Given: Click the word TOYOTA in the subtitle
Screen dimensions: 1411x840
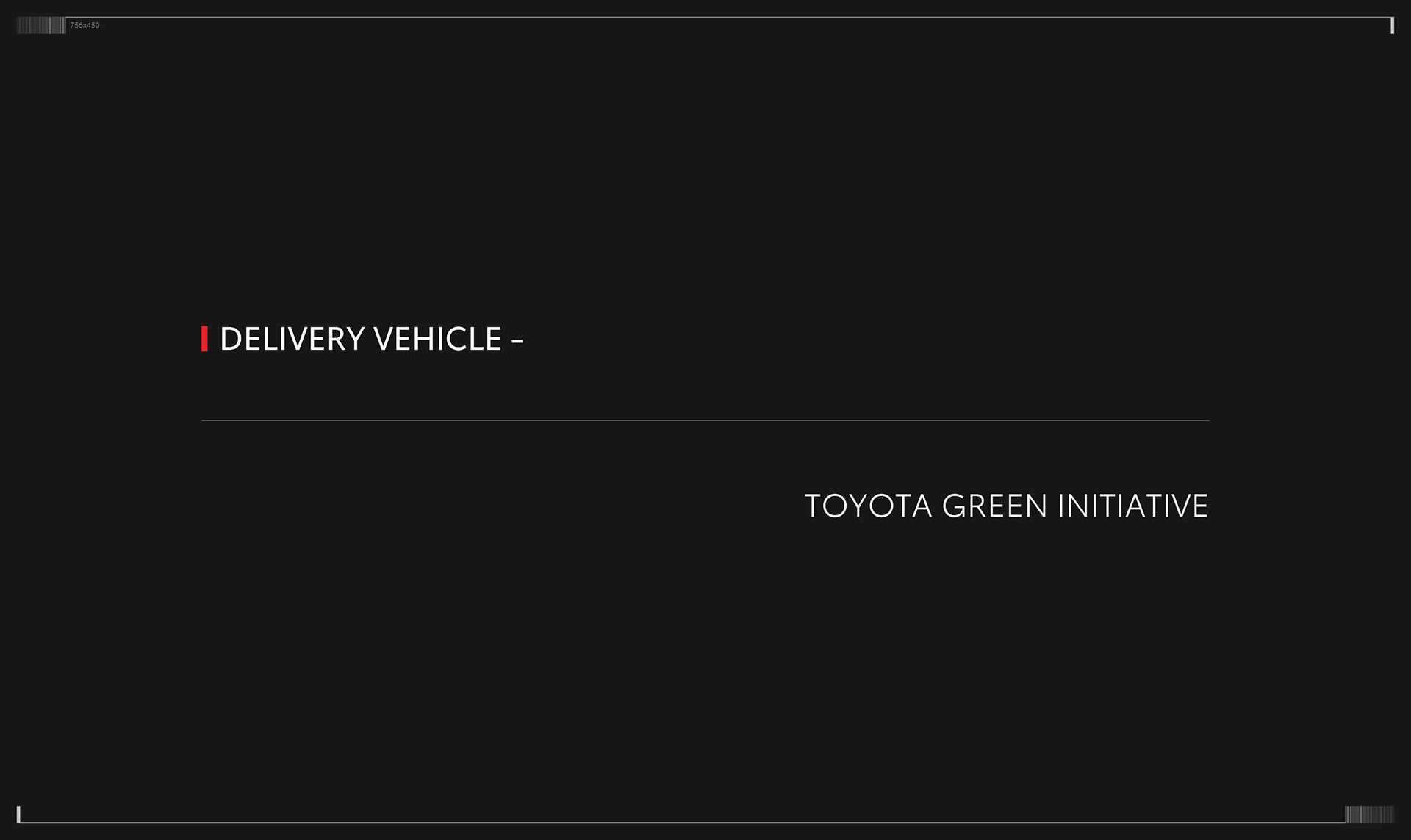Looking at the screenshot, I should click(x=868, y=506).
